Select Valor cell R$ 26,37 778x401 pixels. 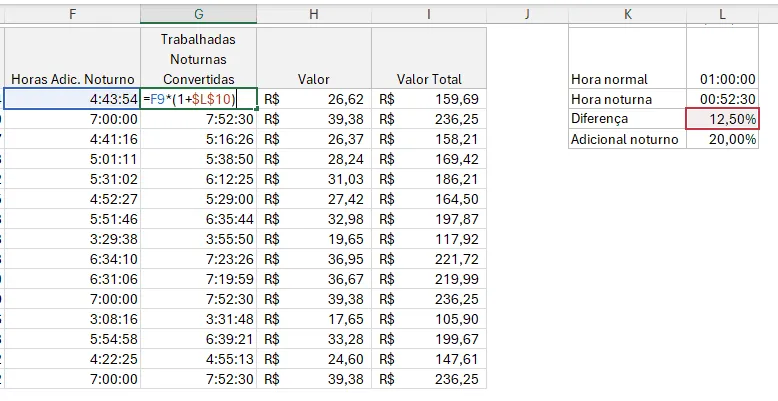point(314,139)
